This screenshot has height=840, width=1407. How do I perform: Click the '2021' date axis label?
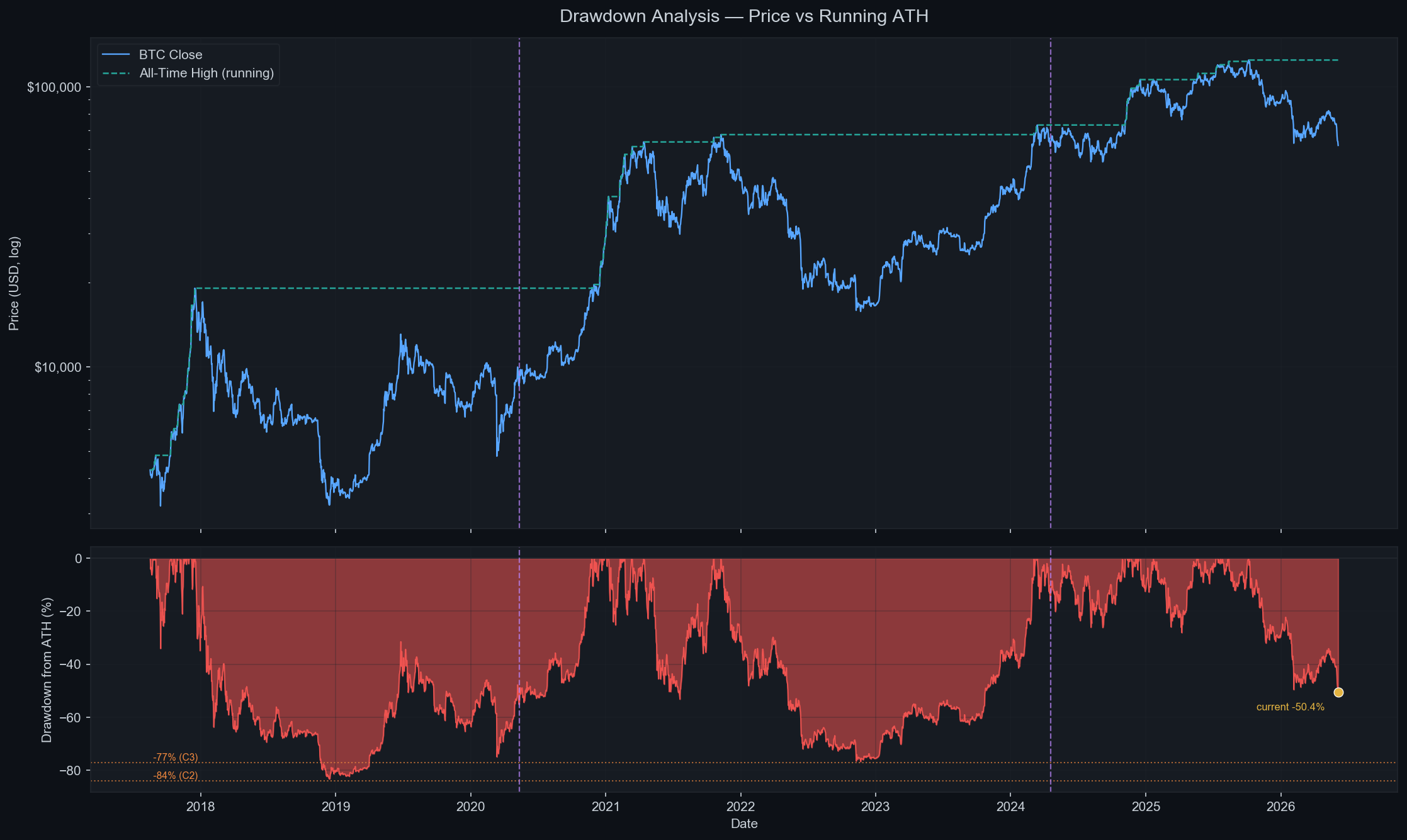[606, 807]
